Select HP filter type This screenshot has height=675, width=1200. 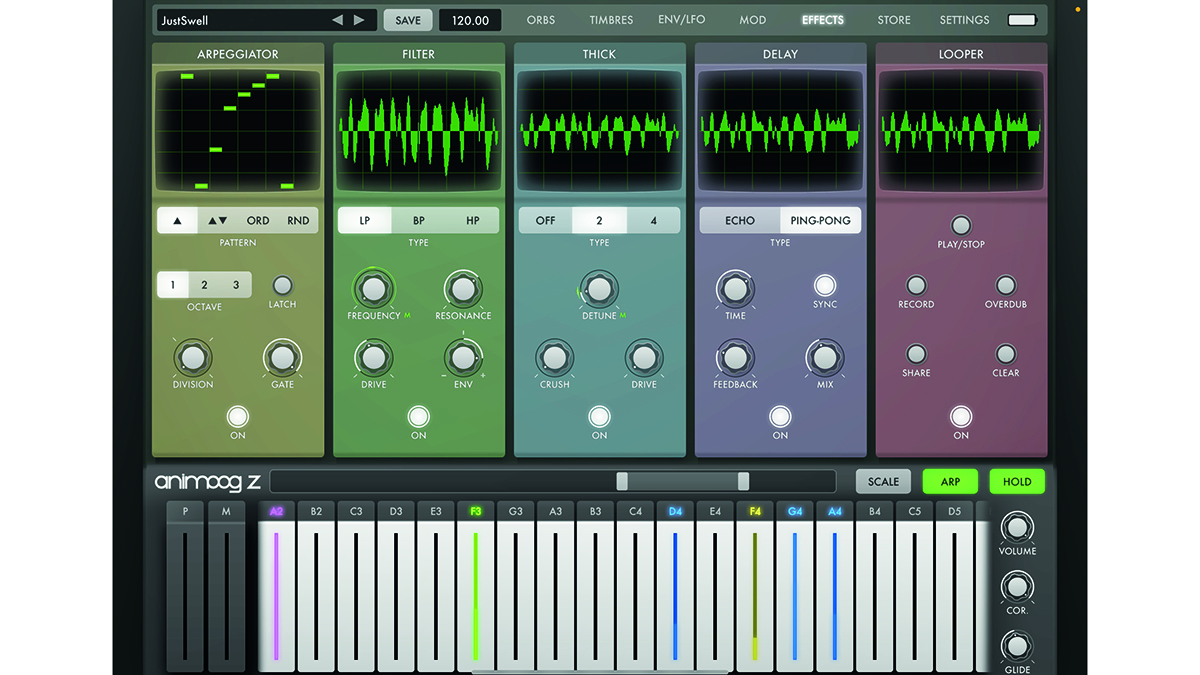click(472, 221)
